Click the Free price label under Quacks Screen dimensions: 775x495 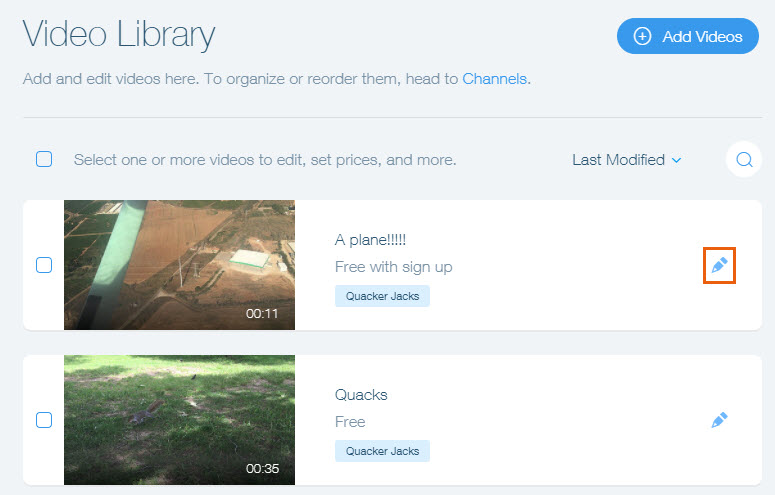click(x=350, y=422)
